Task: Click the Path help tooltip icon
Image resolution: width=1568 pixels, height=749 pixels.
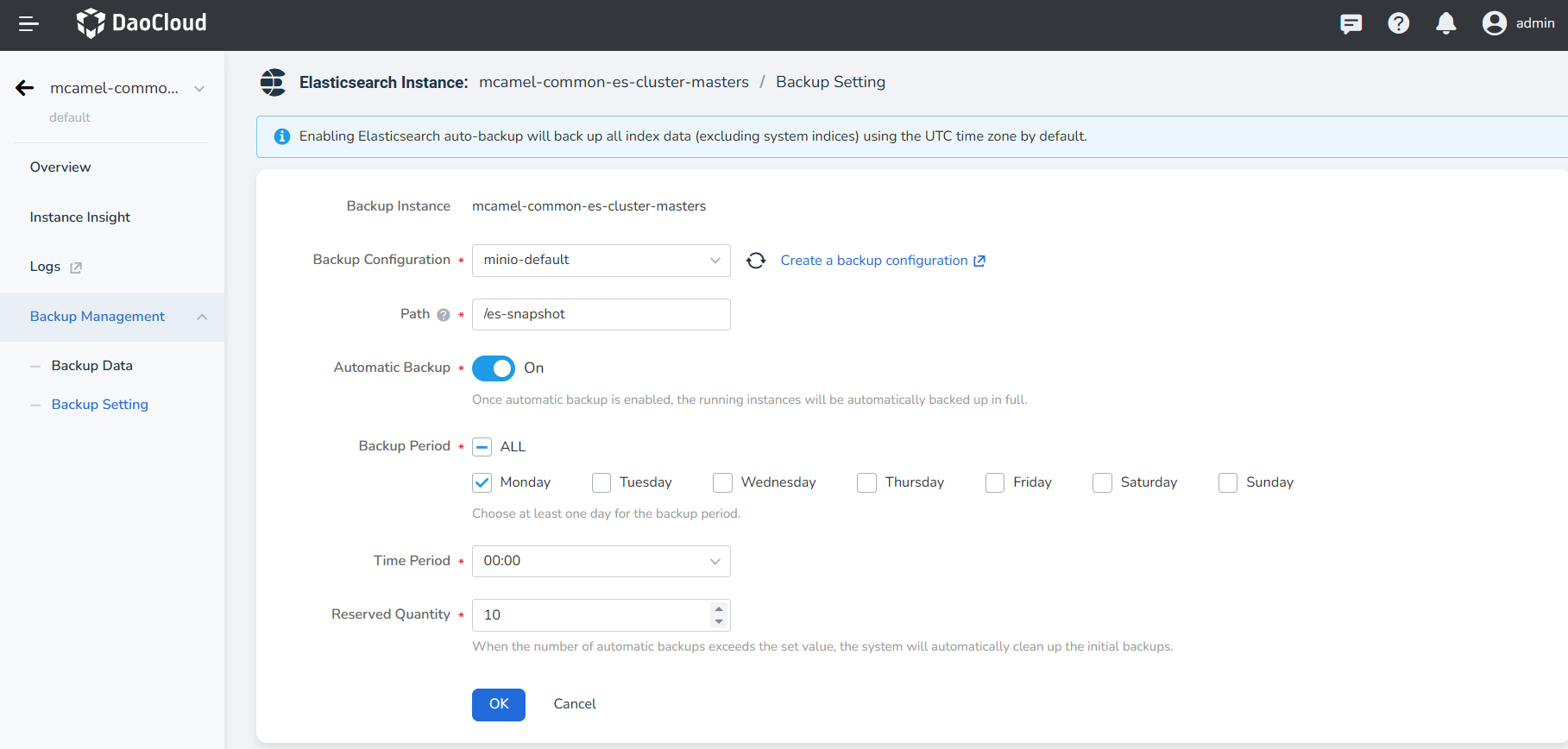Action: click(444, 315)
